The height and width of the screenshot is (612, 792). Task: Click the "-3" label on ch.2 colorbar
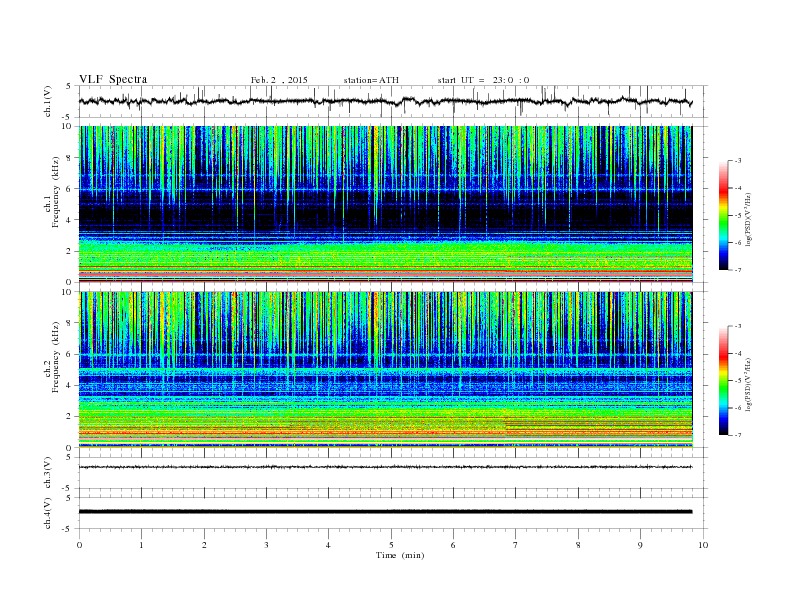[738, 326]
